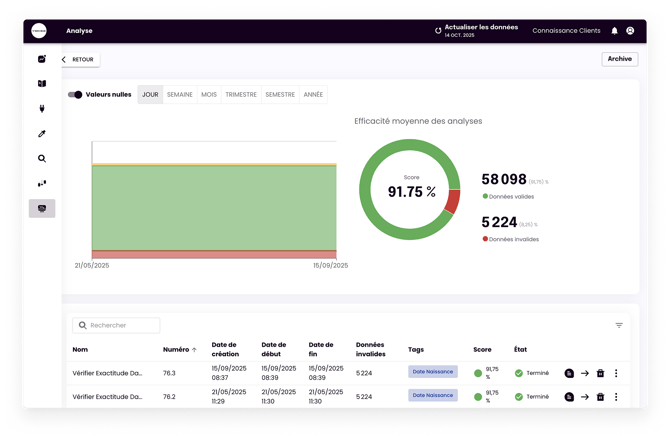Click Connaissance Clients in top bar
The width and height of the screenshot is (670, 436).
pyautogui.click(x=566, y=31)
